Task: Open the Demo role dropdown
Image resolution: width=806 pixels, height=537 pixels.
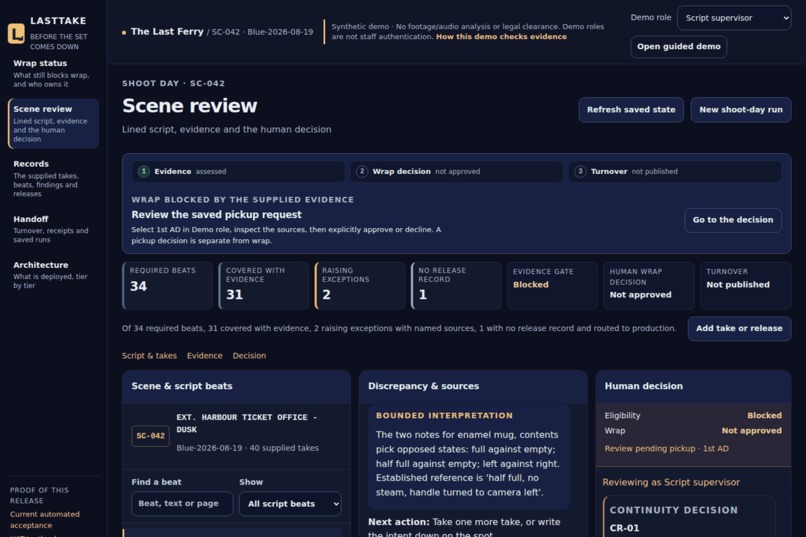Action: coord(734,18)
